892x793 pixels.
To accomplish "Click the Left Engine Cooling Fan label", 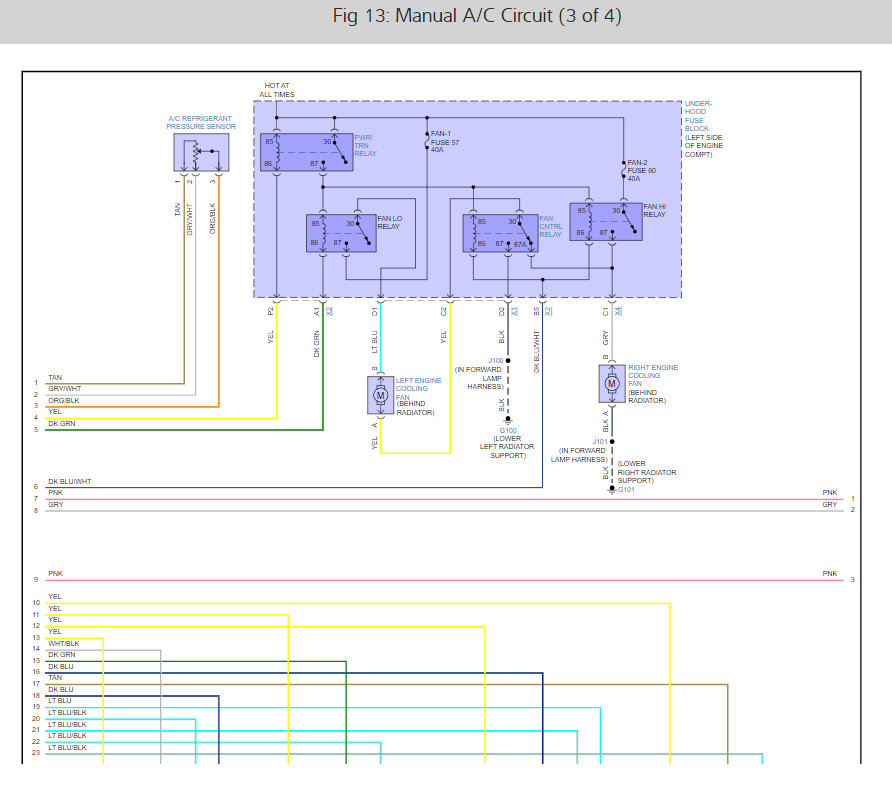I will tap(418, 389).
